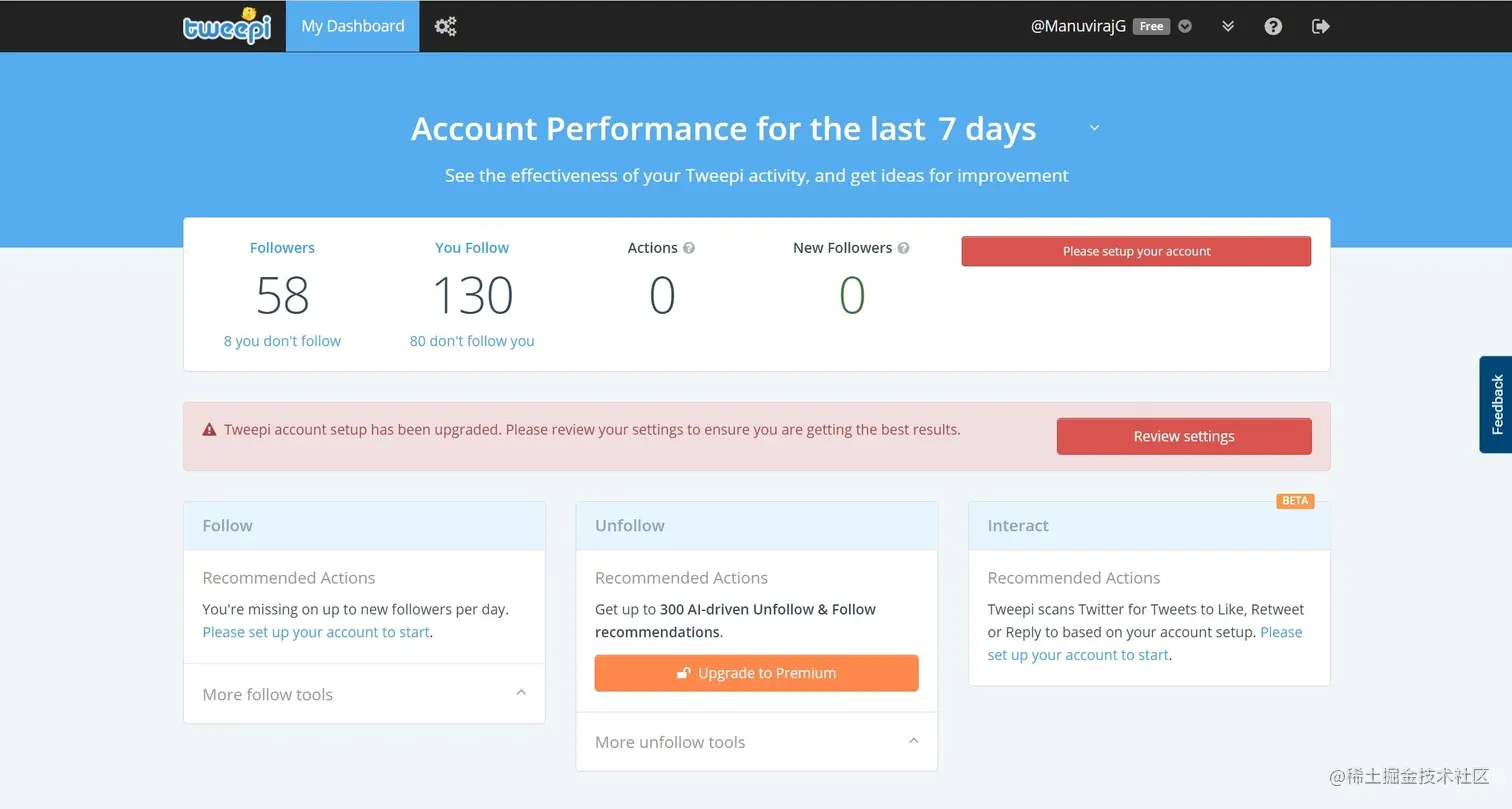
Task: Open the Feedback side tab
Action: pos(1496,404)
